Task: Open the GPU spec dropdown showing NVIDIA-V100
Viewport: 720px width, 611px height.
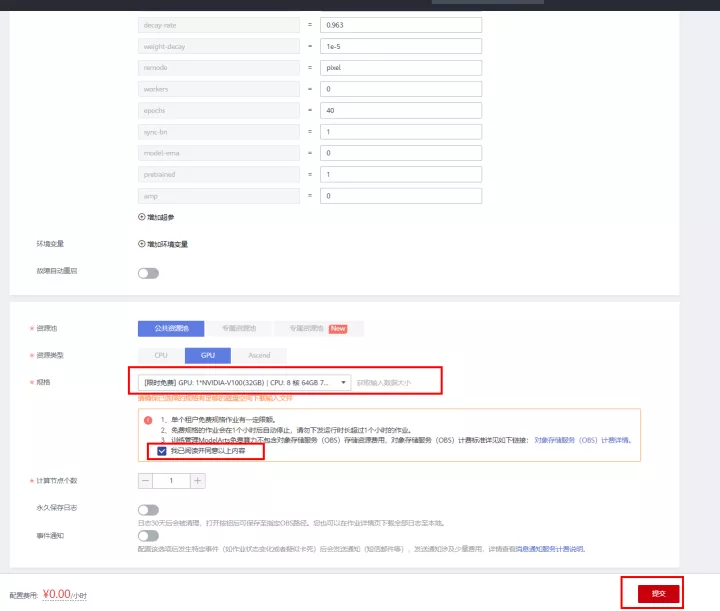Action: tap(244, 382)
